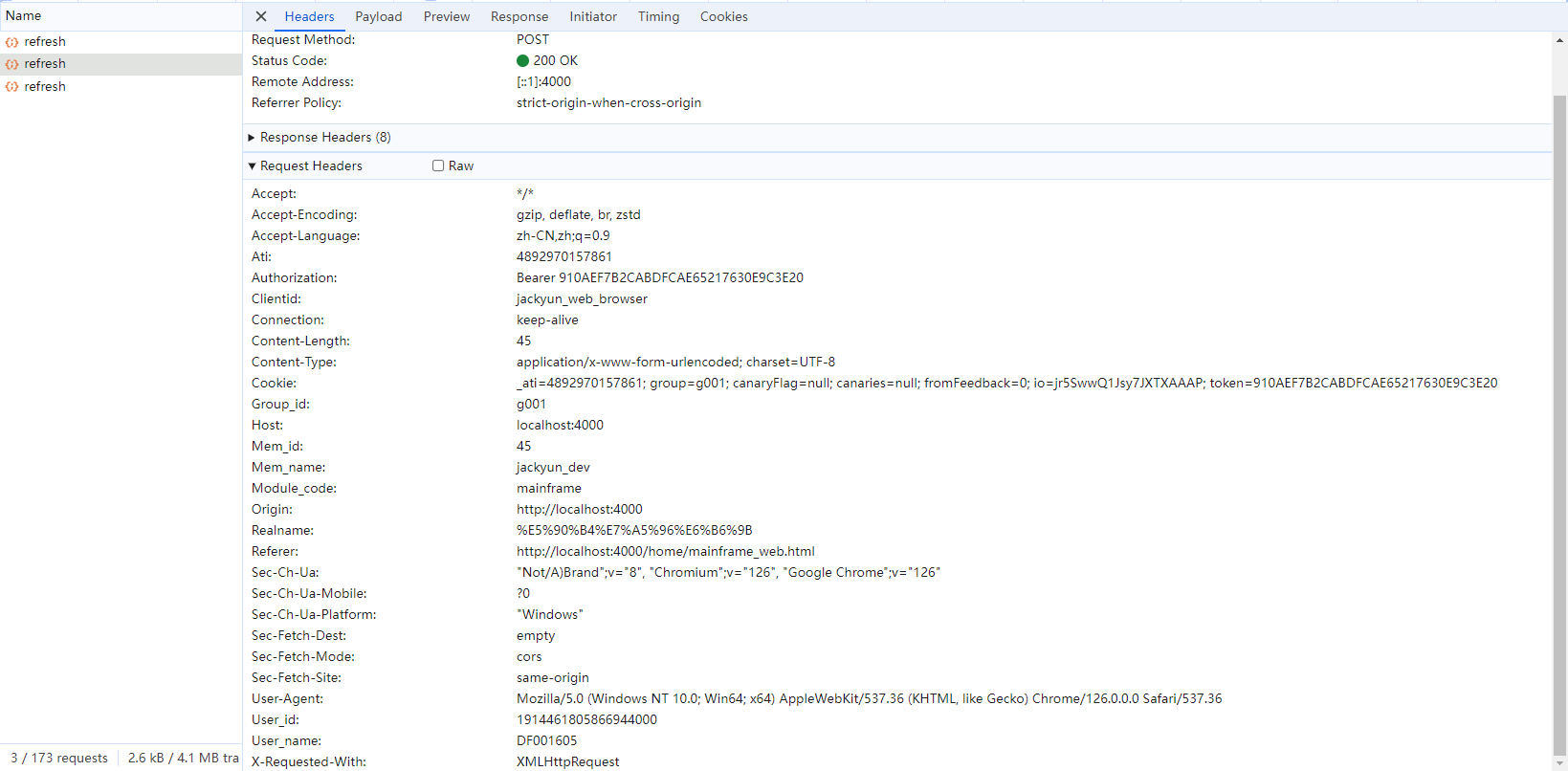This screenshot has height=771, width=1568.
Task: Open the Payload tab
Action: [x=379, y=16]
